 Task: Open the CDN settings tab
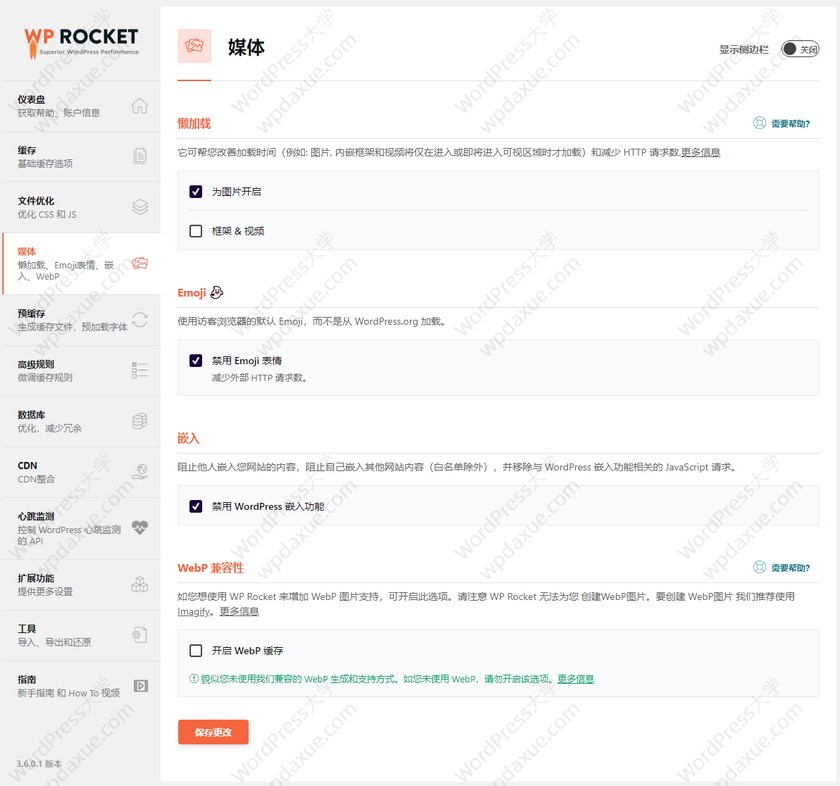(x=81, y=472)
